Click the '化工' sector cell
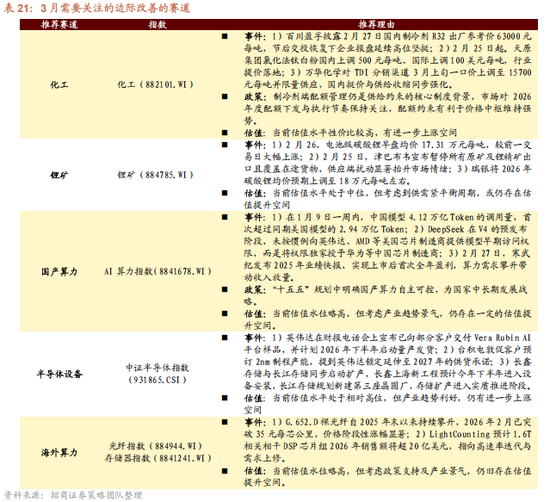The height and width of the screenshot is (502, 550). [x=59, y=85]
